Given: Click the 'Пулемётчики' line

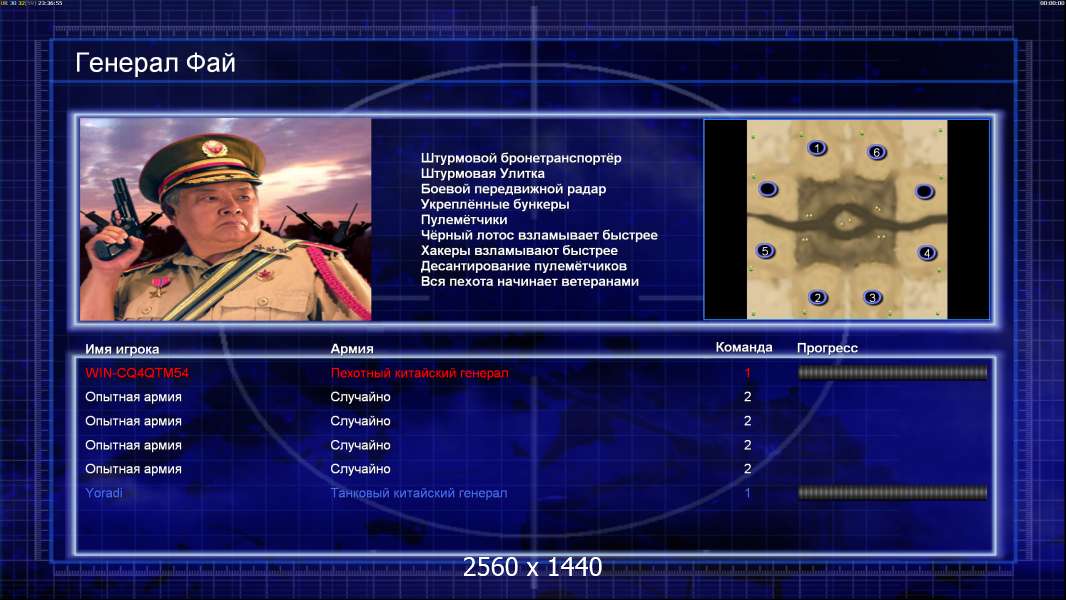Looking at the screenshot, I should pos(464,219).
